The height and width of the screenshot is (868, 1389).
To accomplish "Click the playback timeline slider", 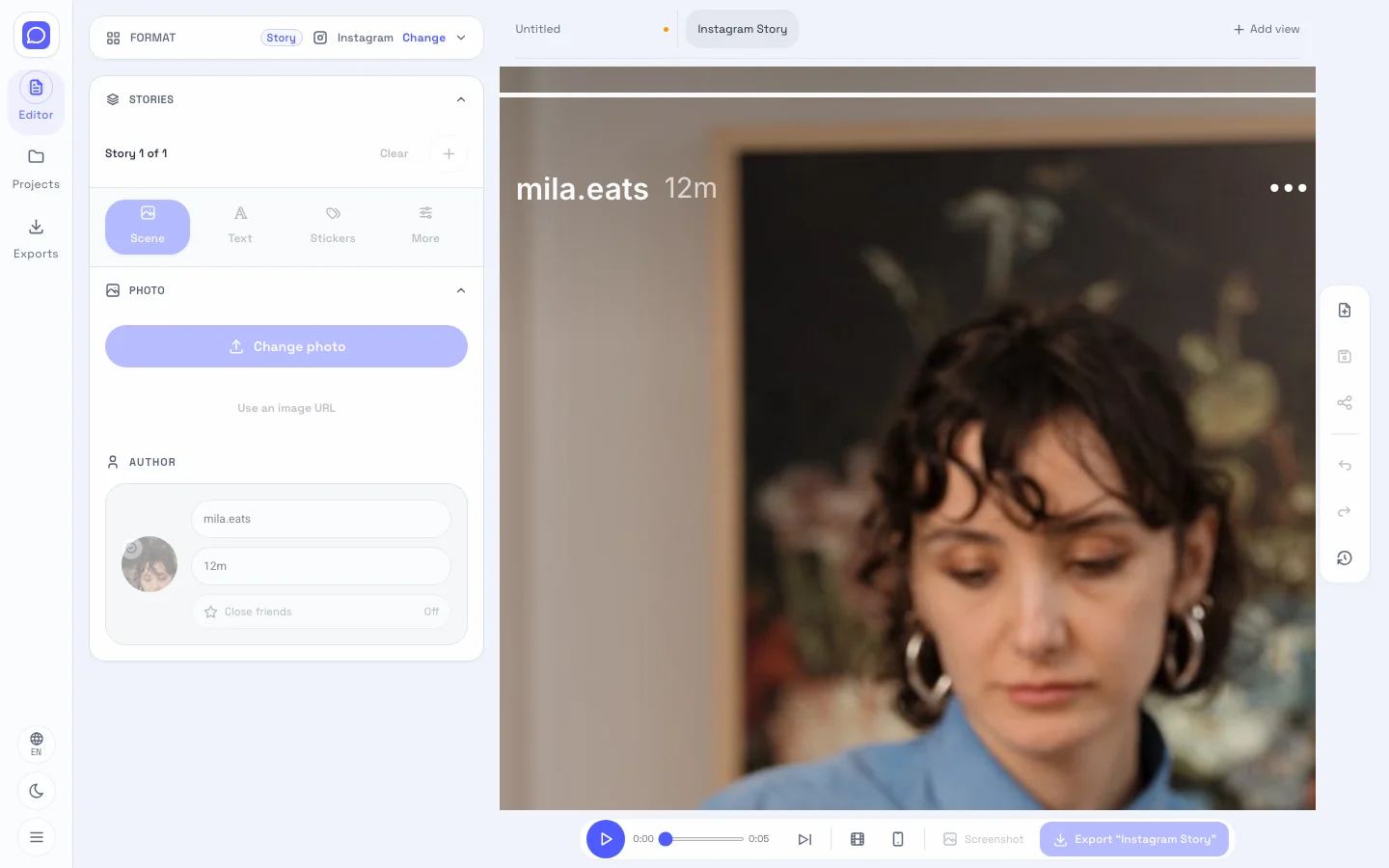I will tap(704, 839).
